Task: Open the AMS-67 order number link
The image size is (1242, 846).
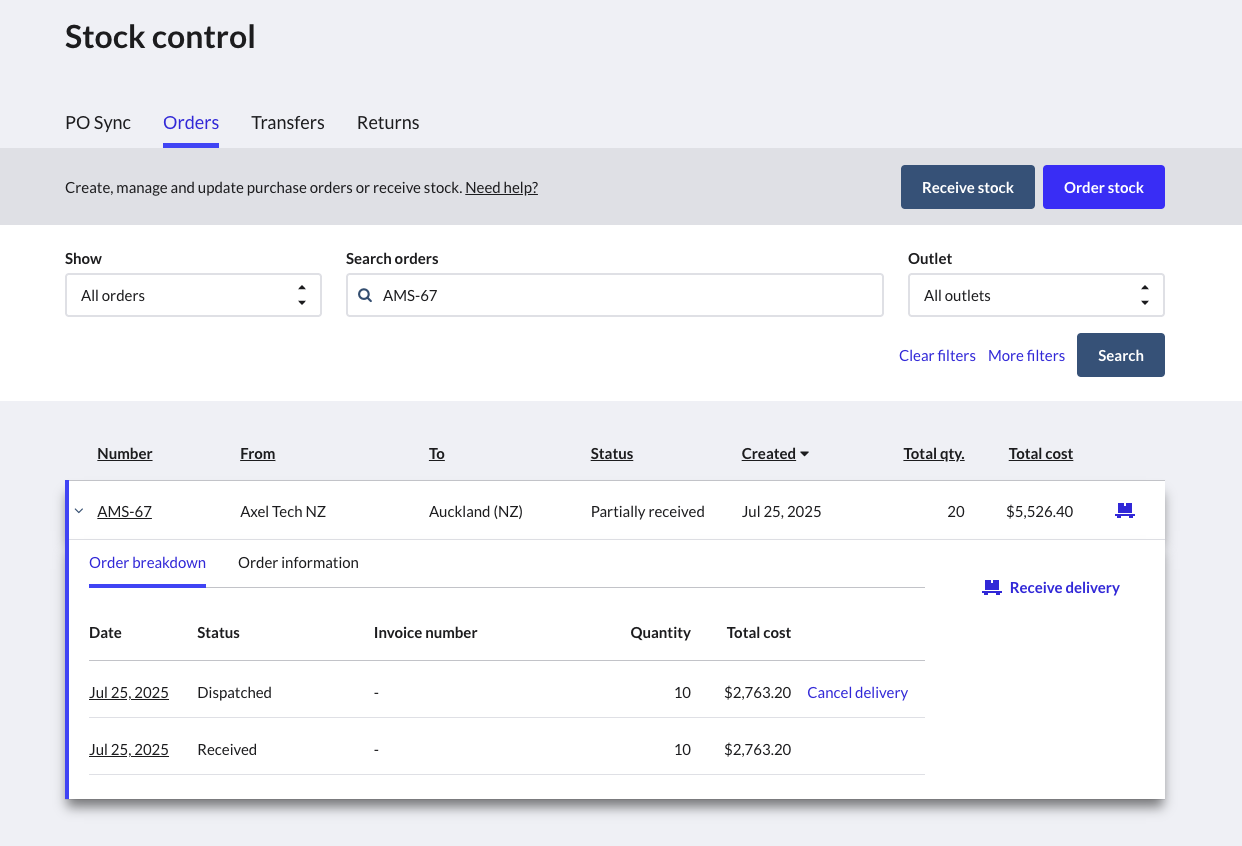Action: pyautogui.click(x=124, y=511)
